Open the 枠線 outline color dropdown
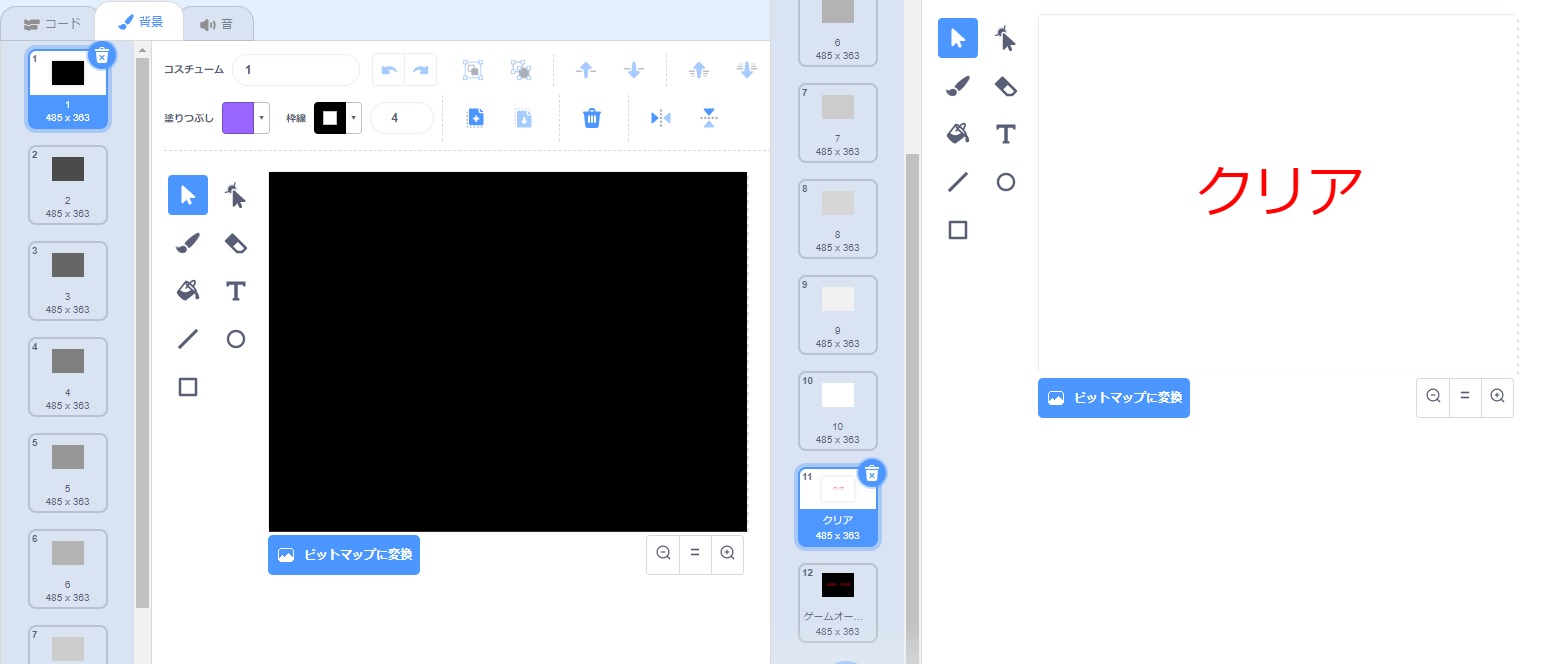The height and width of the screenshot is (664, 1555). pyautogui.click(x=353, y=118)
